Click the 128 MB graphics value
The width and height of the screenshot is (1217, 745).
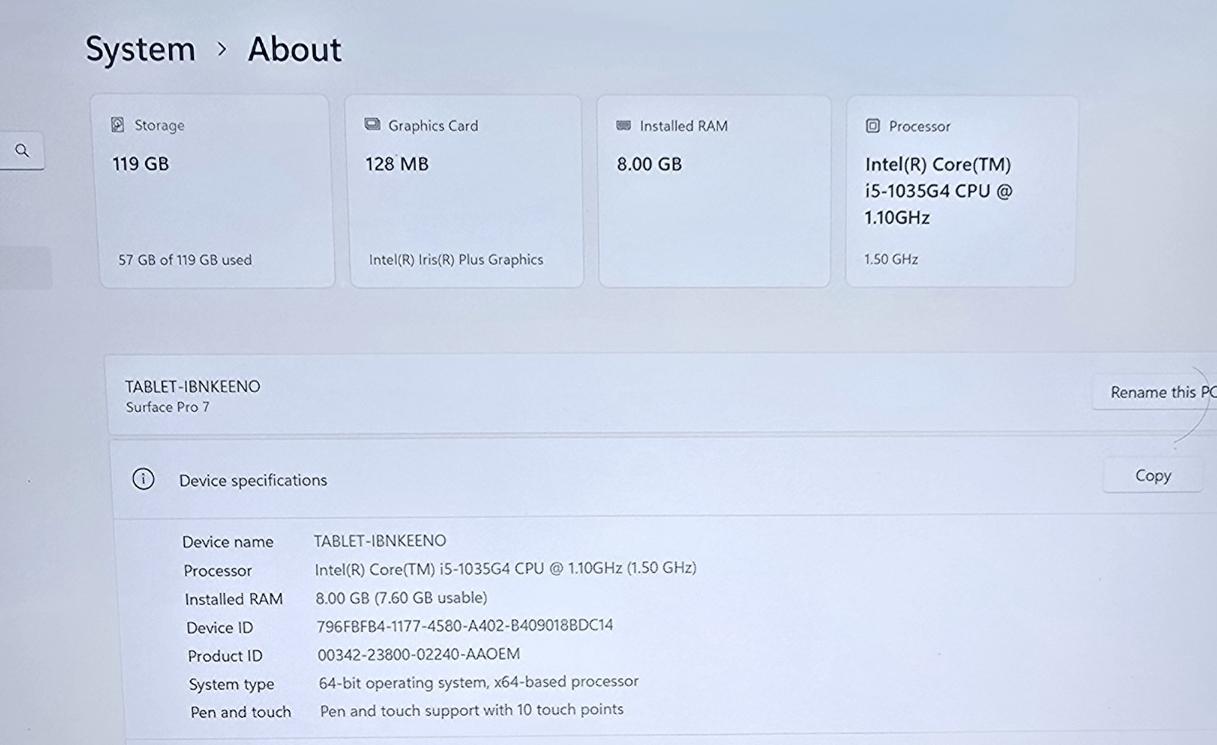click(x=397, y=164)
